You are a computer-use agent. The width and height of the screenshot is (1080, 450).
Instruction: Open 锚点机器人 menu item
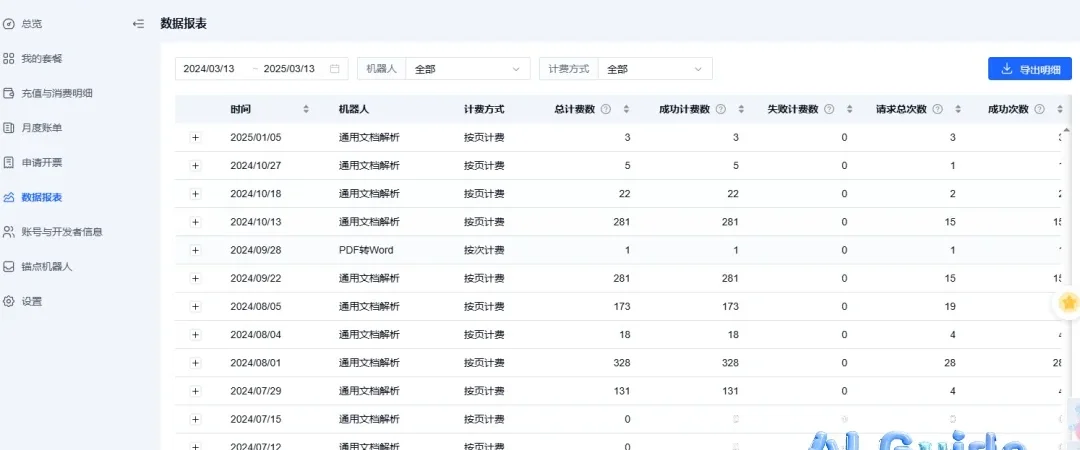click(x=47, y=267)
